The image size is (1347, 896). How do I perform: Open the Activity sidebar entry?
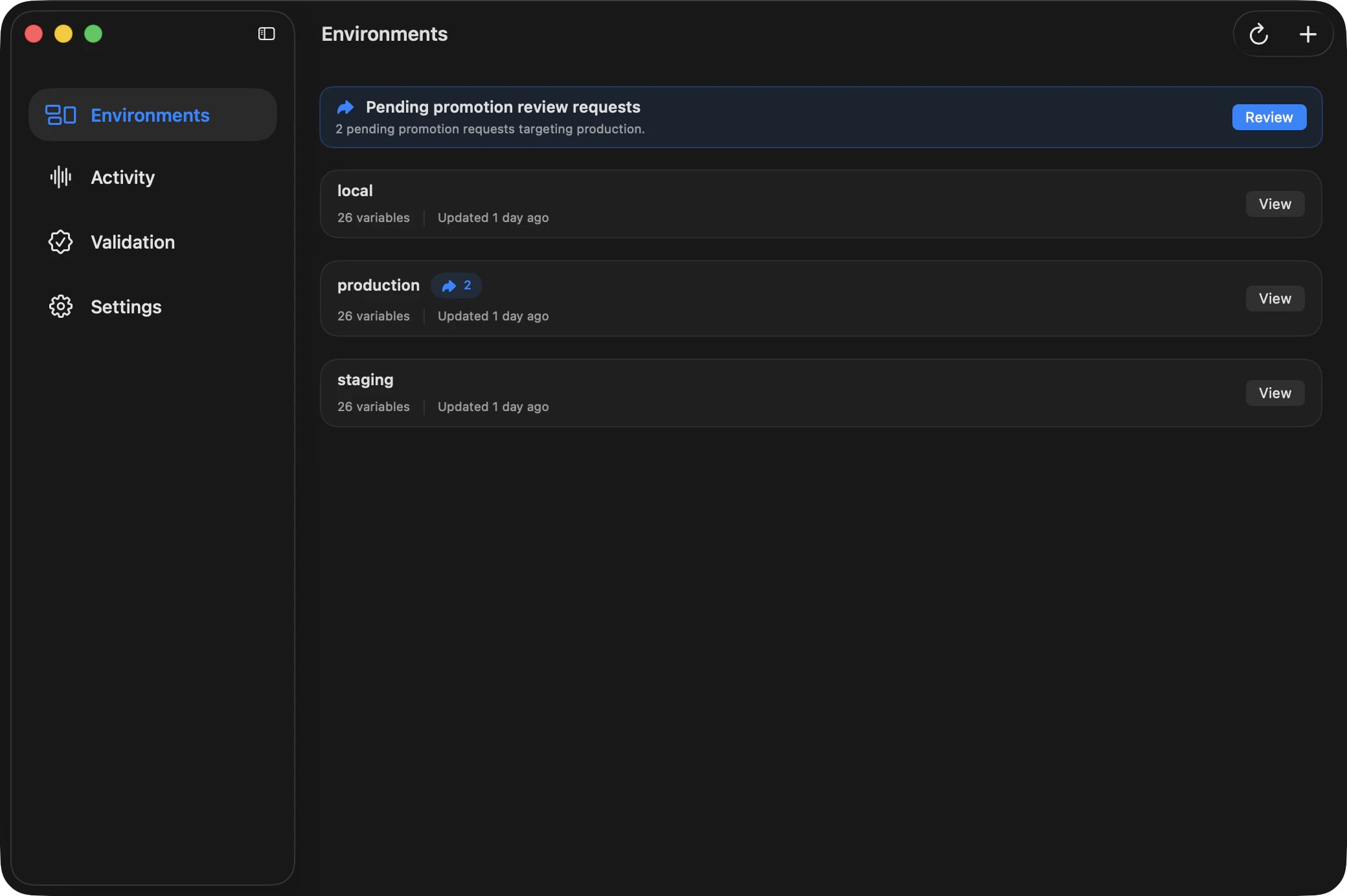(x=122, y=177)
